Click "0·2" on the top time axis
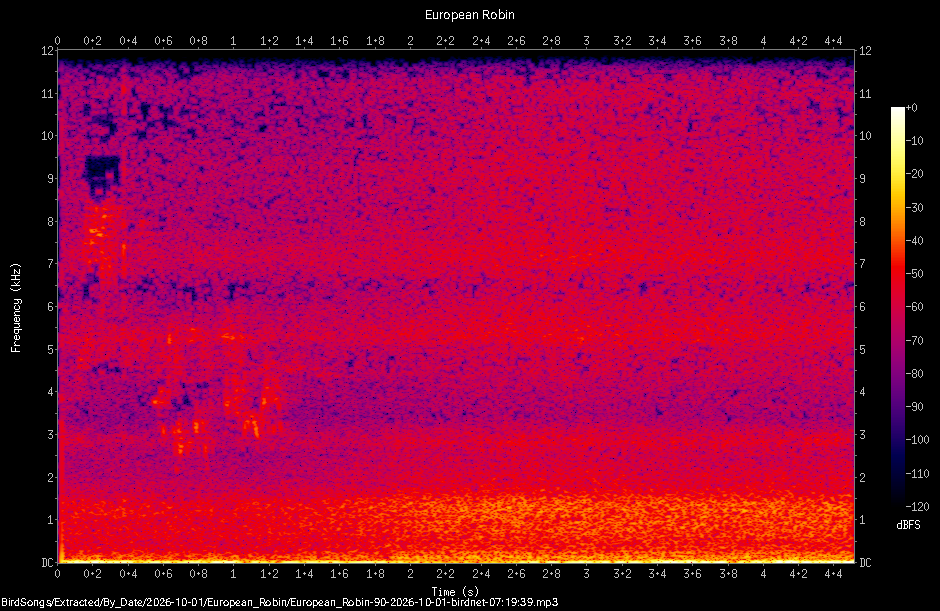The width and height of the screenshot is (940, 611). tap(93, 41)
